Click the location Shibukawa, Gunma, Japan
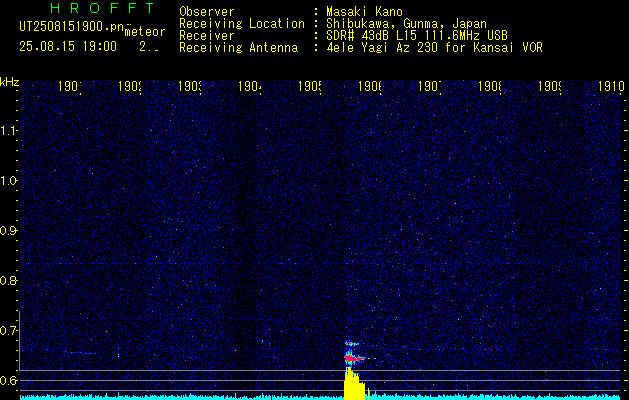This screenshot has height=400, width=629. coord(406,24)
